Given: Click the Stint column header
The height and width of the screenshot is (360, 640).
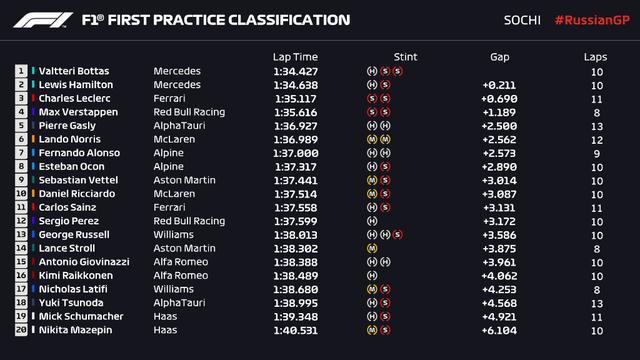Looking at the screenshot, I should [405, 57].
